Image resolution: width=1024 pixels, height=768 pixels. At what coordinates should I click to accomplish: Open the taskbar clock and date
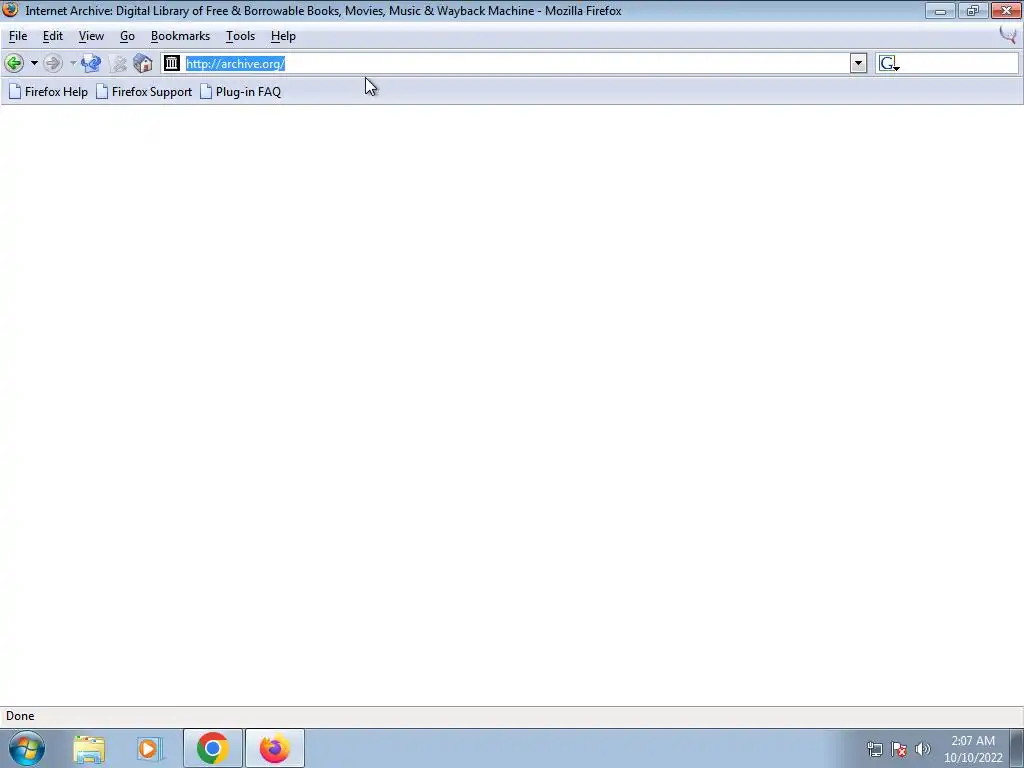(x=973, y=749)
